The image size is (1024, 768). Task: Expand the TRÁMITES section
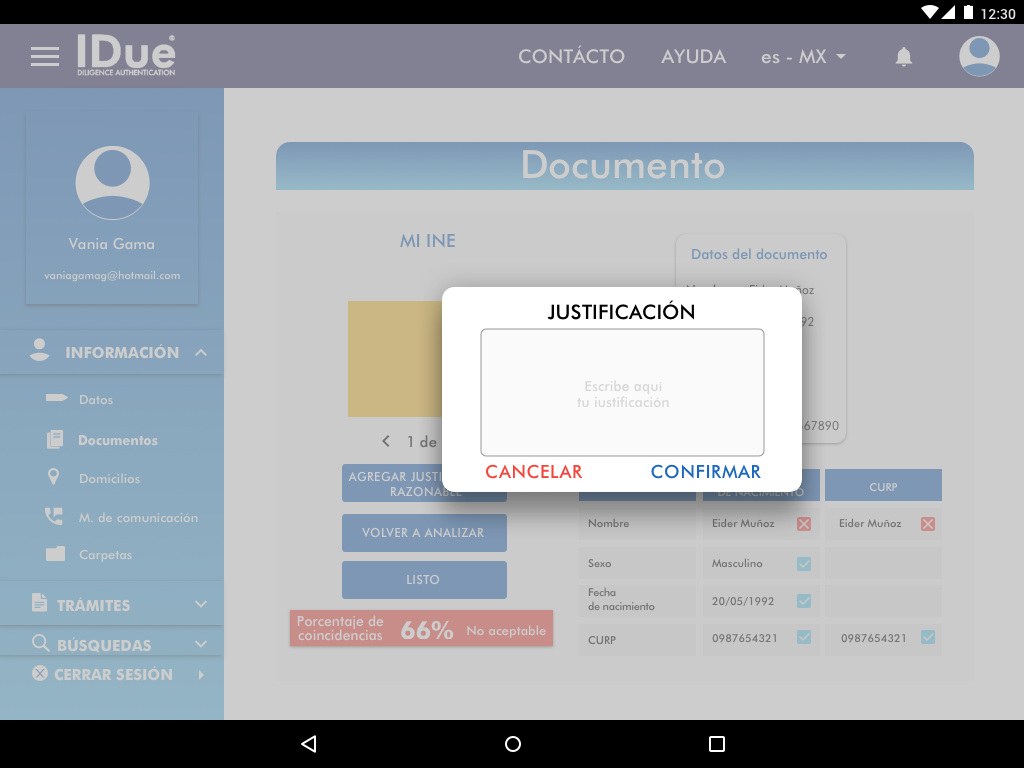[201, 605]
